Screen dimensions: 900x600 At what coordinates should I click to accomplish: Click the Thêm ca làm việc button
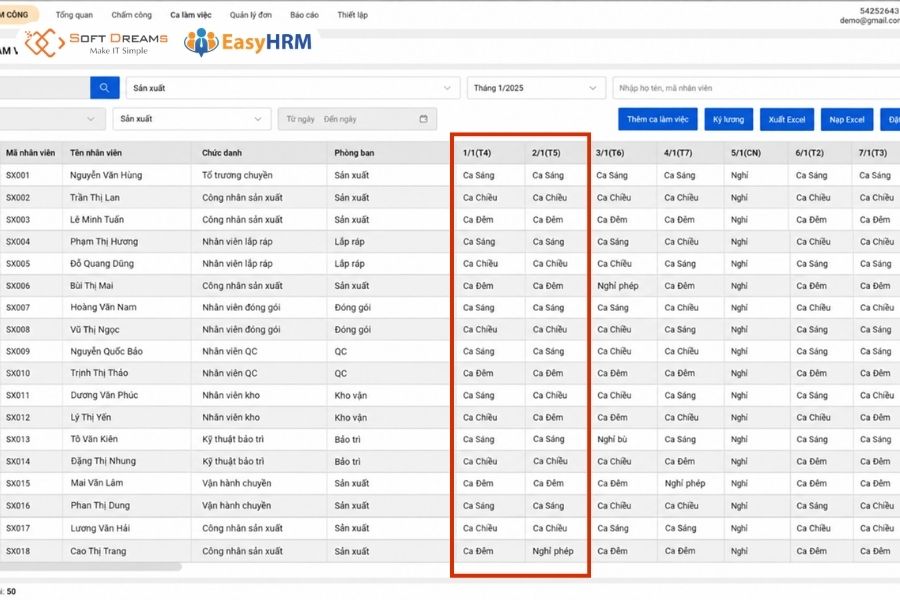[658, 119]
